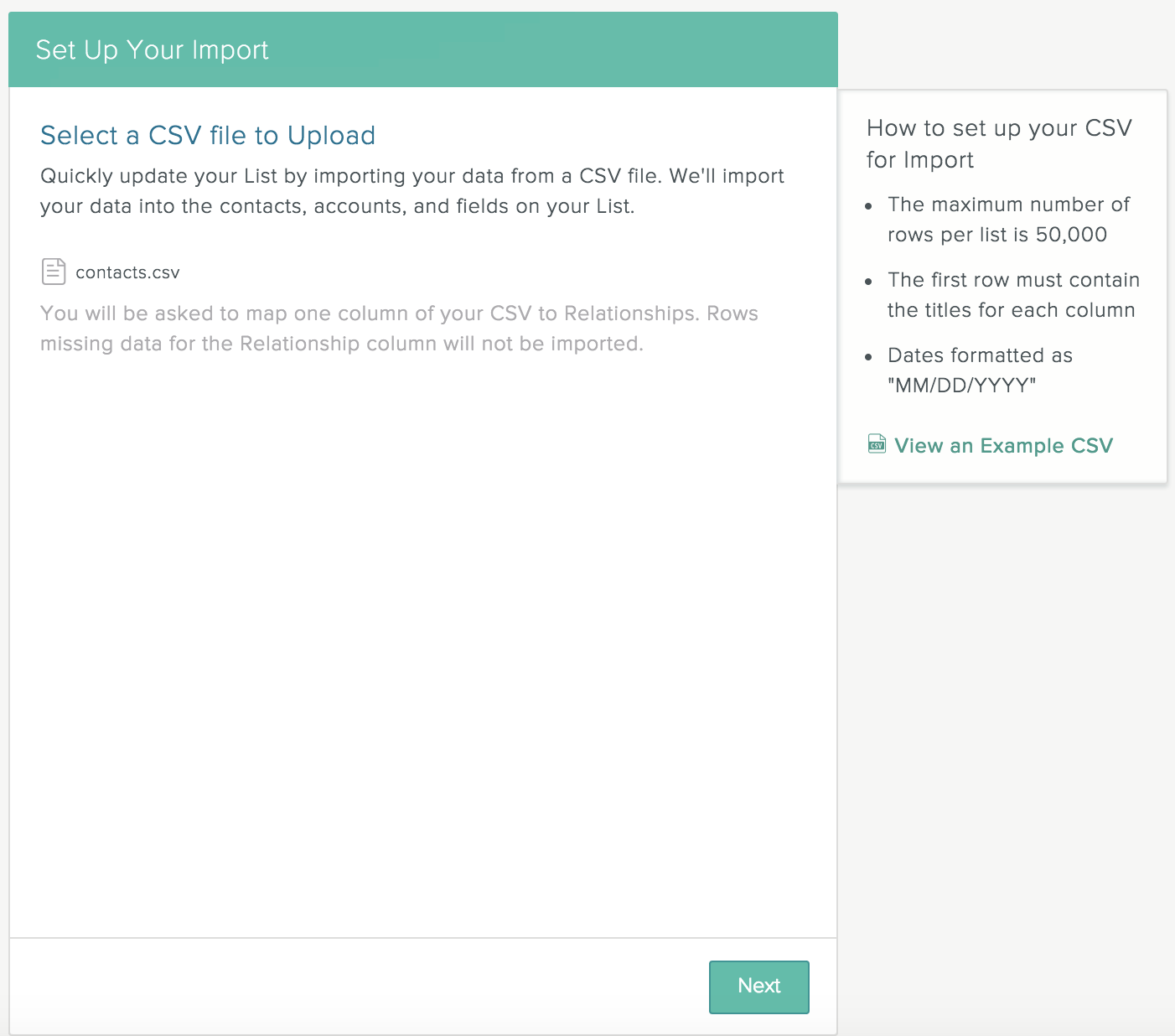Click the Quickly update your List description paragraph

(x=412, y=191)
